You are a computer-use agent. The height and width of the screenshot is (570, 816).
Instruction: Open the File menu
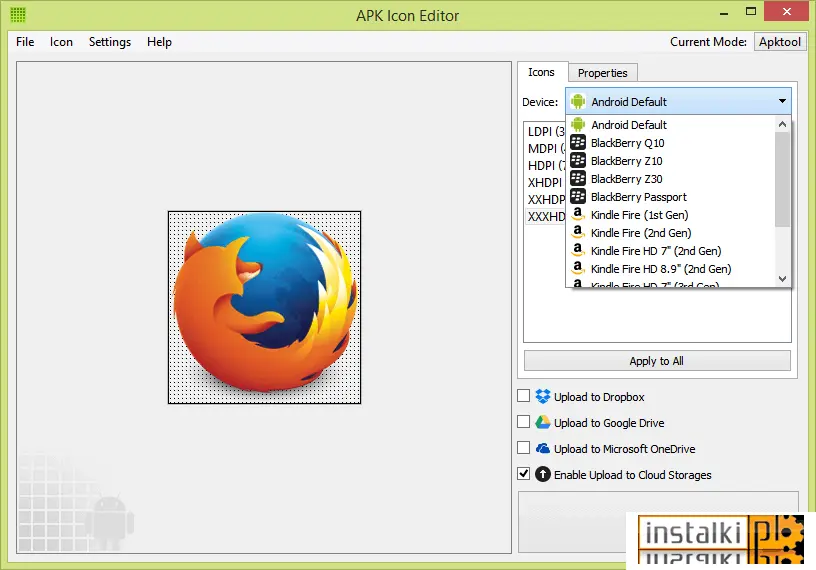(25, 42)
